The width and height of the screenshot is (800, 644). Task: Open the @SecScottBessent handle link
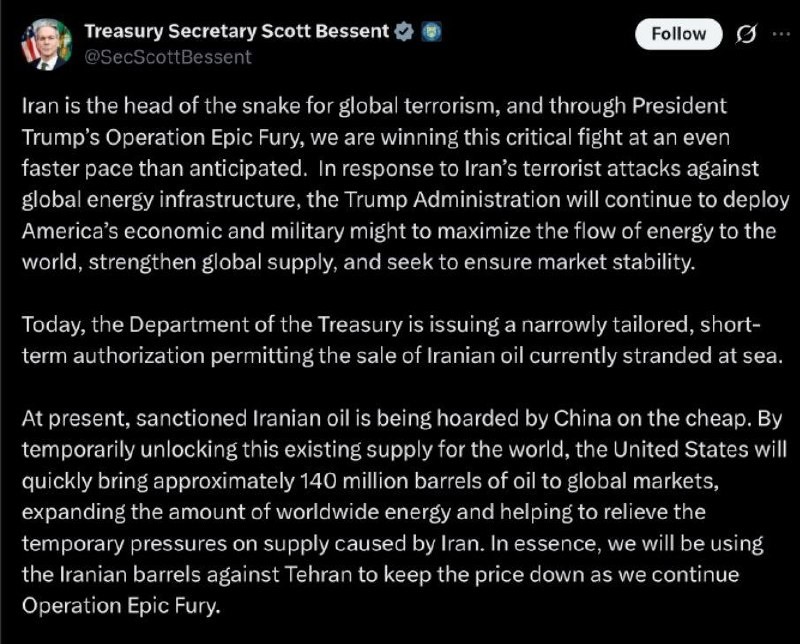click(x=169, y=57)
